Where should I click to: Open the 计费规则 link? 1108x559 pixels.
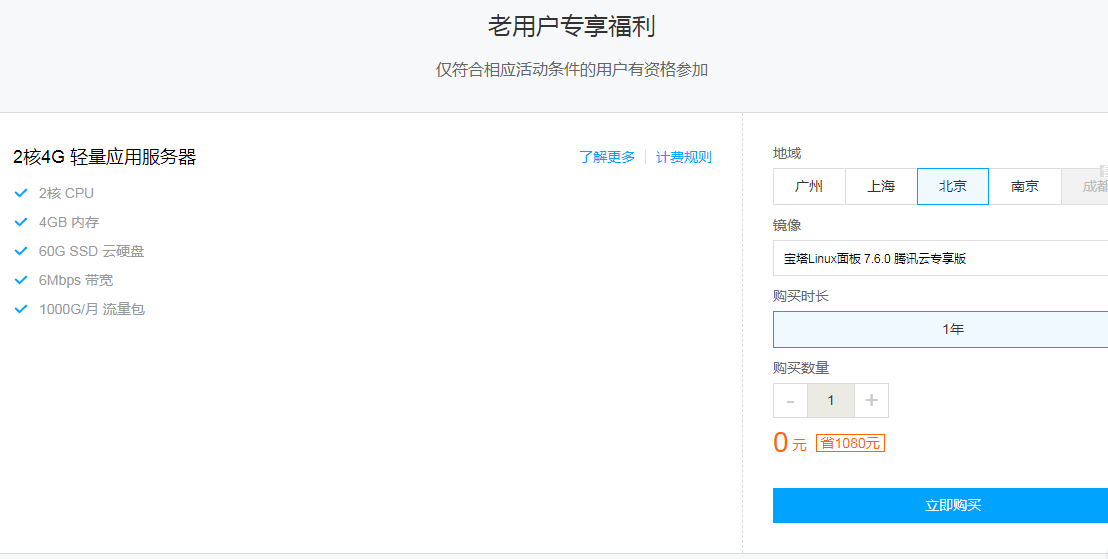click(x=684, y=157)
